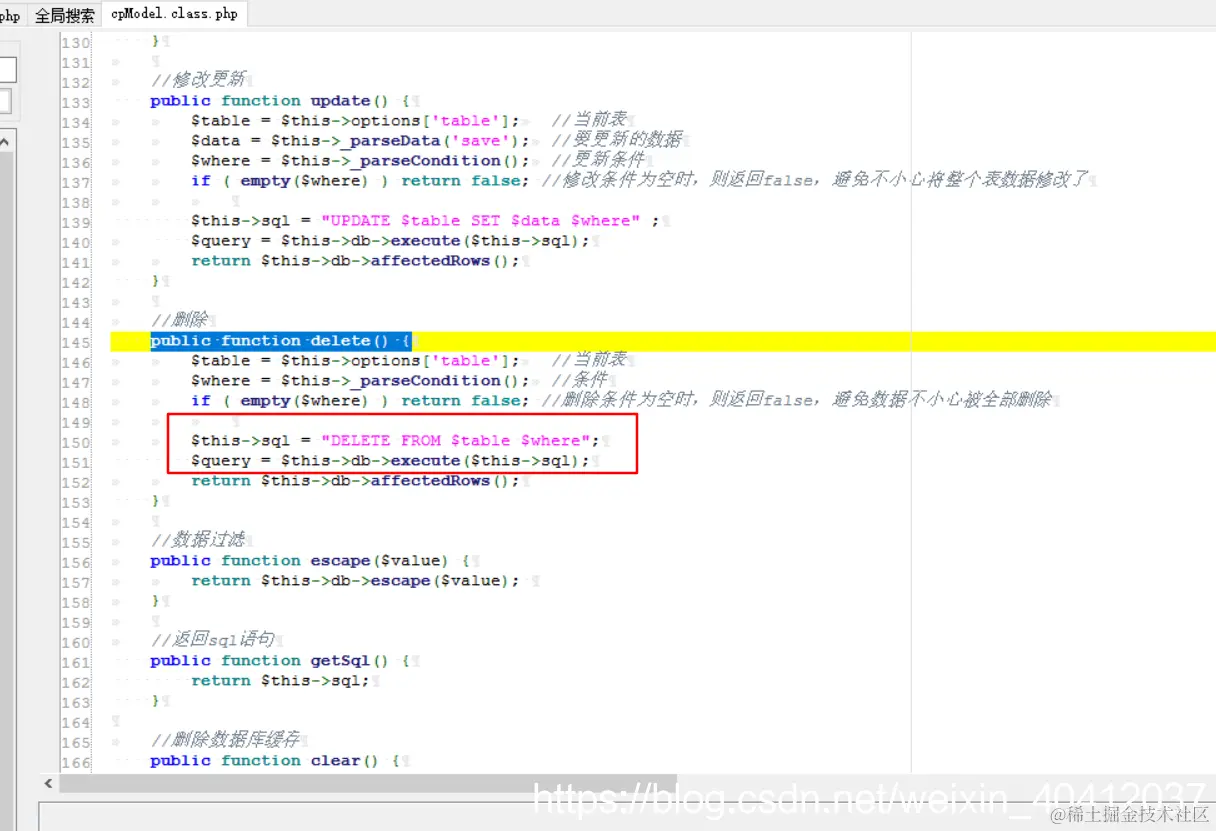This screenshot has height=831, width=1216.
Task: Click 'public function update()' declaration
Action: pos(270,101)
